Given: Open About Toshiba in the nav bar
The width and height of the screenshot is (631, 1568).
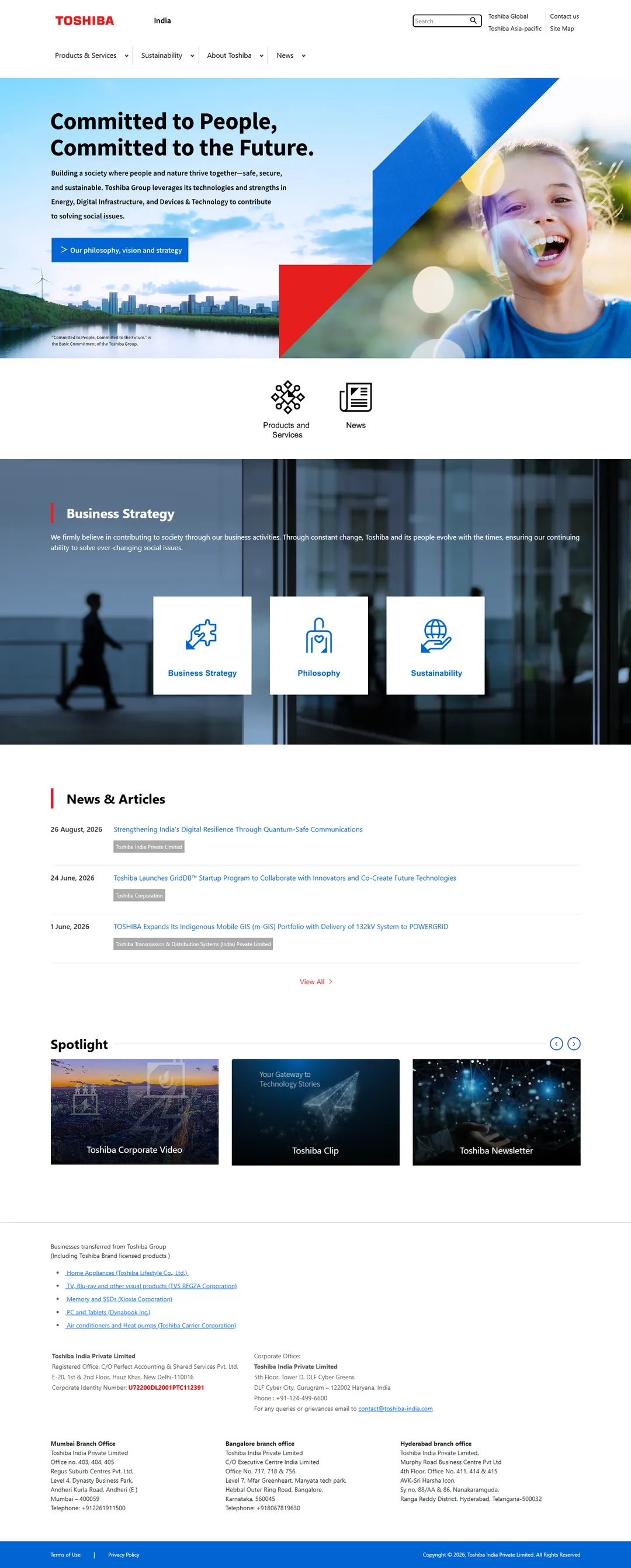Looking at the screenshot, I should coord(229,55).
